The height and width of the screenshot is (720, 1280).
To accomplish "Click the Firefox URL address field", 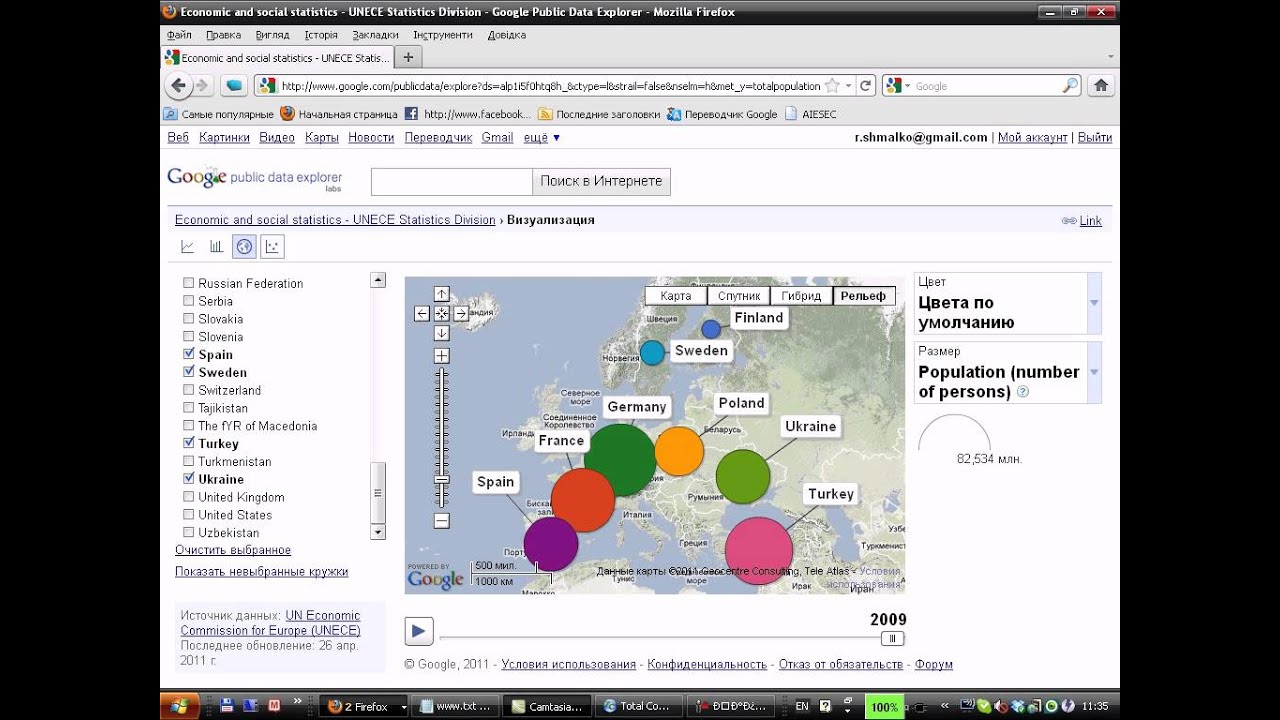I will [549, 86].
